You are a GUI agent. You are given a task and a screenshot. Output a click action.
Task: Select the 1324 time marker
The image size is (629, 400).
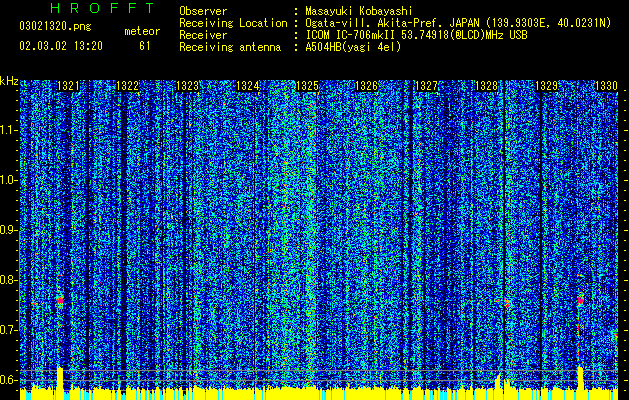pos(247,86)
